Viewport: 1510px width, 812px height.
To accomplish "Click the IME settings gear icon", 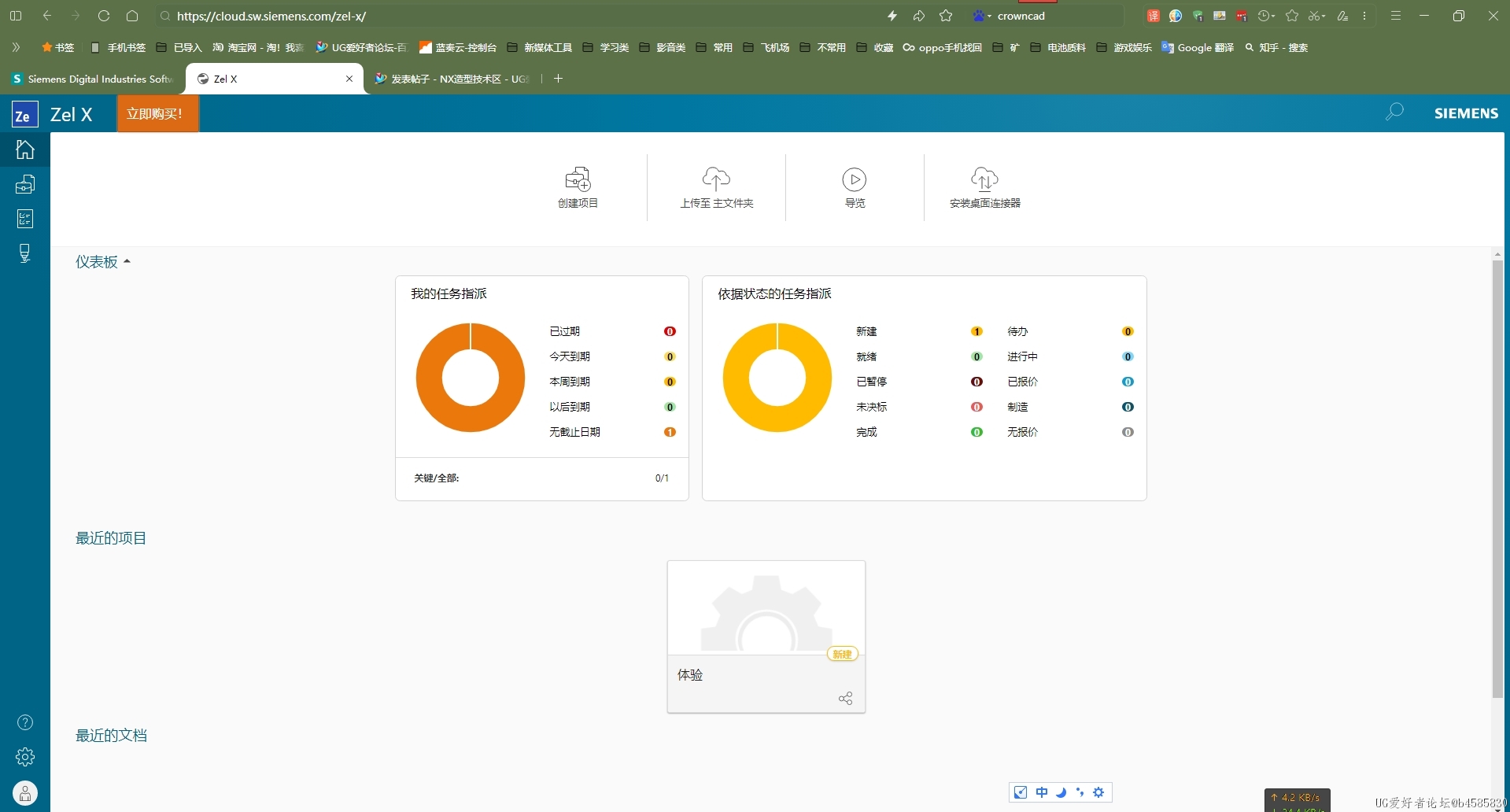I will coord(1098,792).
